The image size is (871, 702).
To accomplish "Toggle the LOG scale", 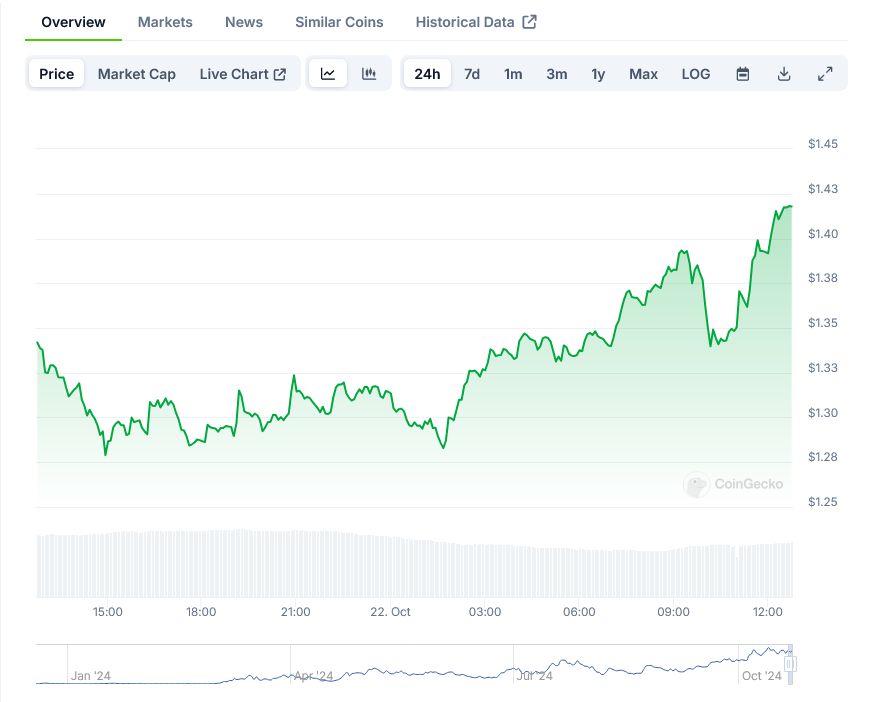I will coord(696,74).
